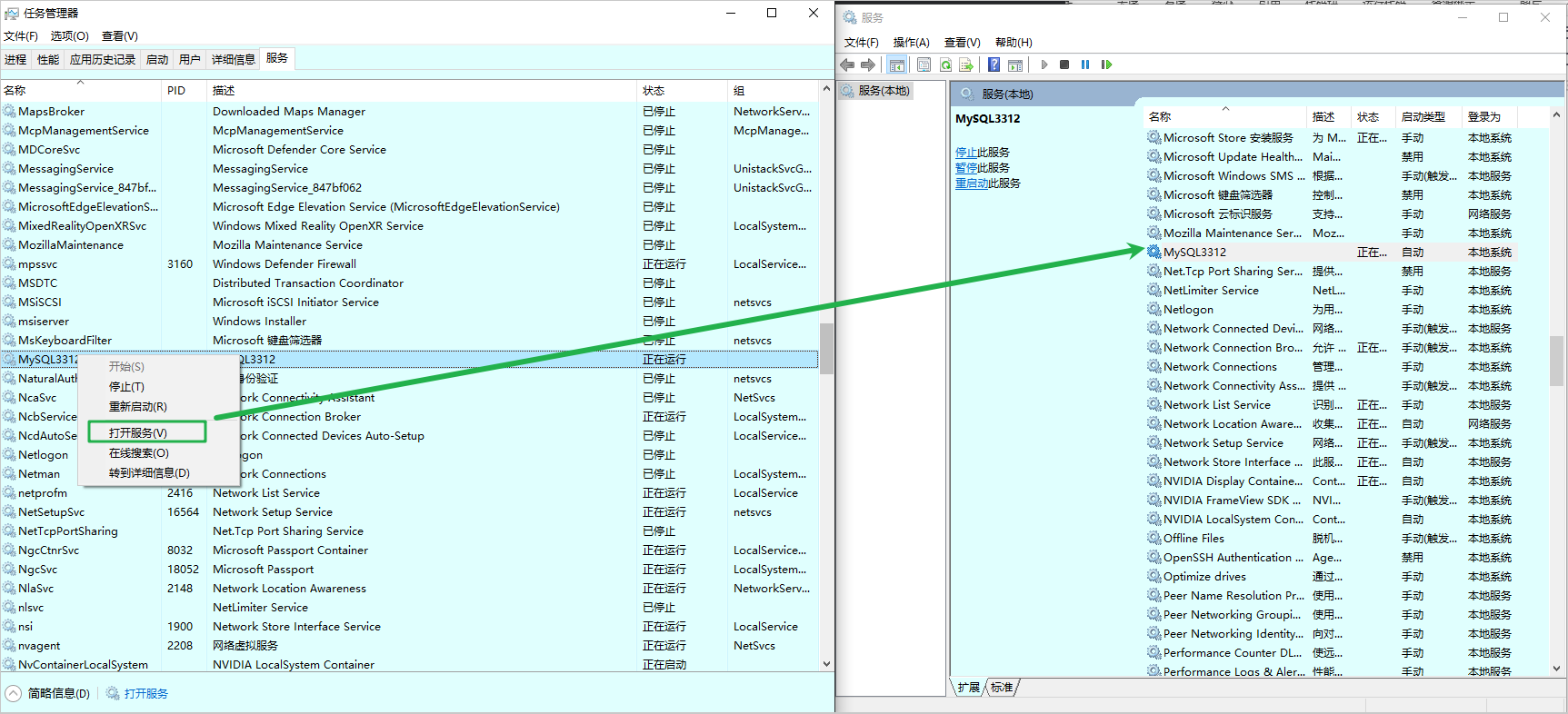Click mpssvc service icon in Task Manager

[x=9, y=263]
